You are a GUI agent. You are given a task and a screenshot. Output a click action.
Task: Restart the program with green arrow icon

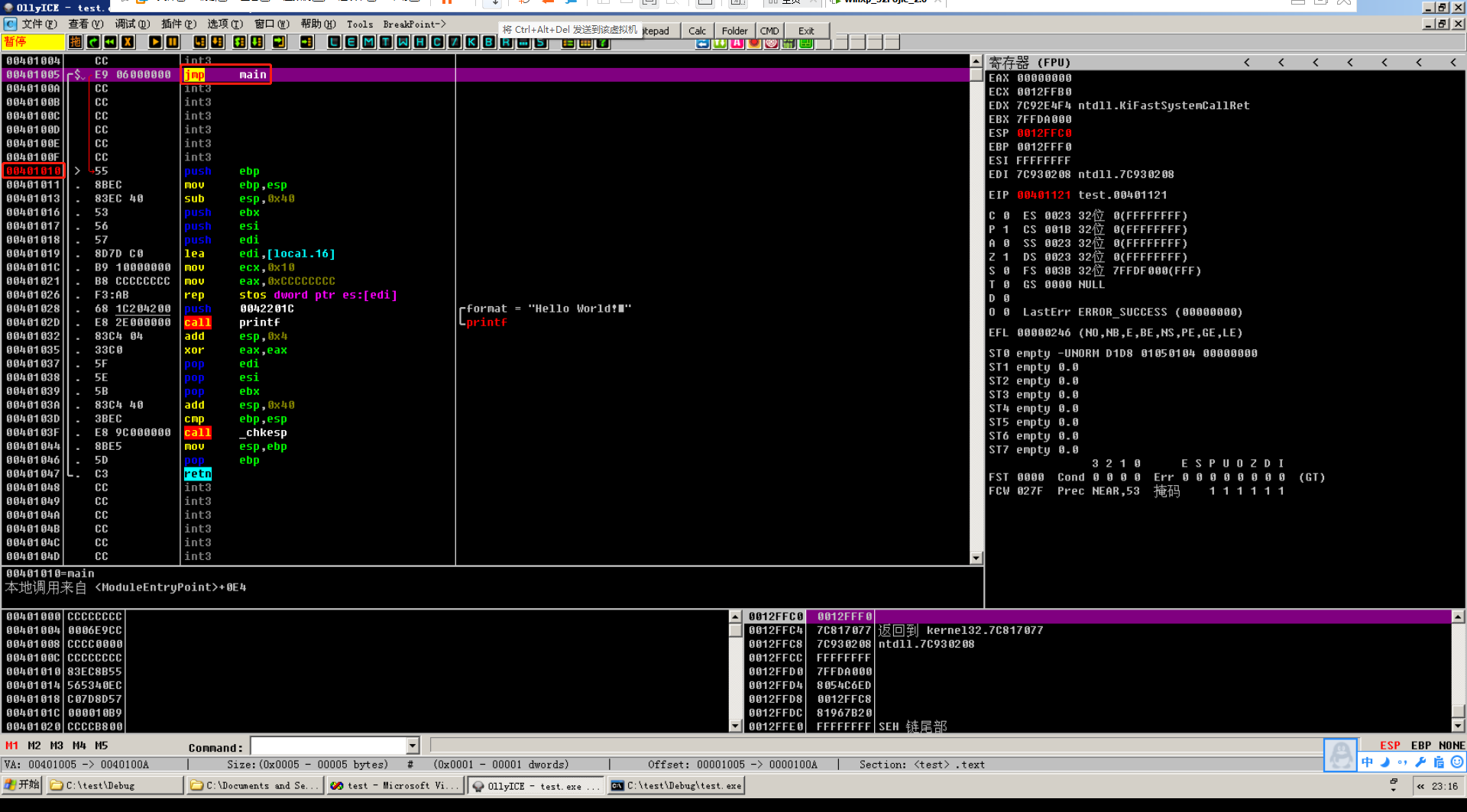(93, 42)
